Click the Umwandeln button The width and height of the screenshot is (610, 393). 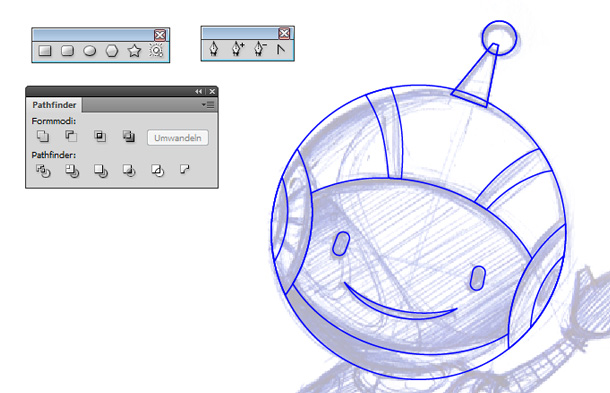click(x=178, y=138)
